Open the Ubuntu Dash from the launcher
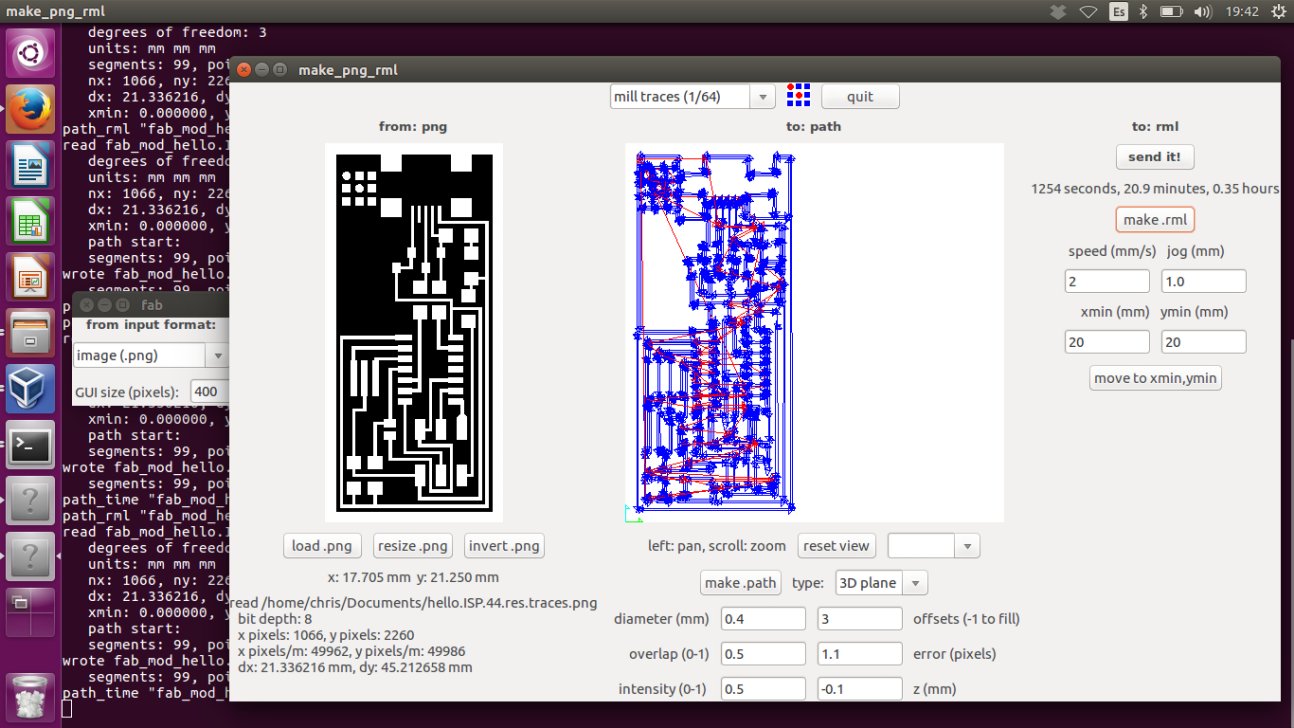 coord(30,53)
